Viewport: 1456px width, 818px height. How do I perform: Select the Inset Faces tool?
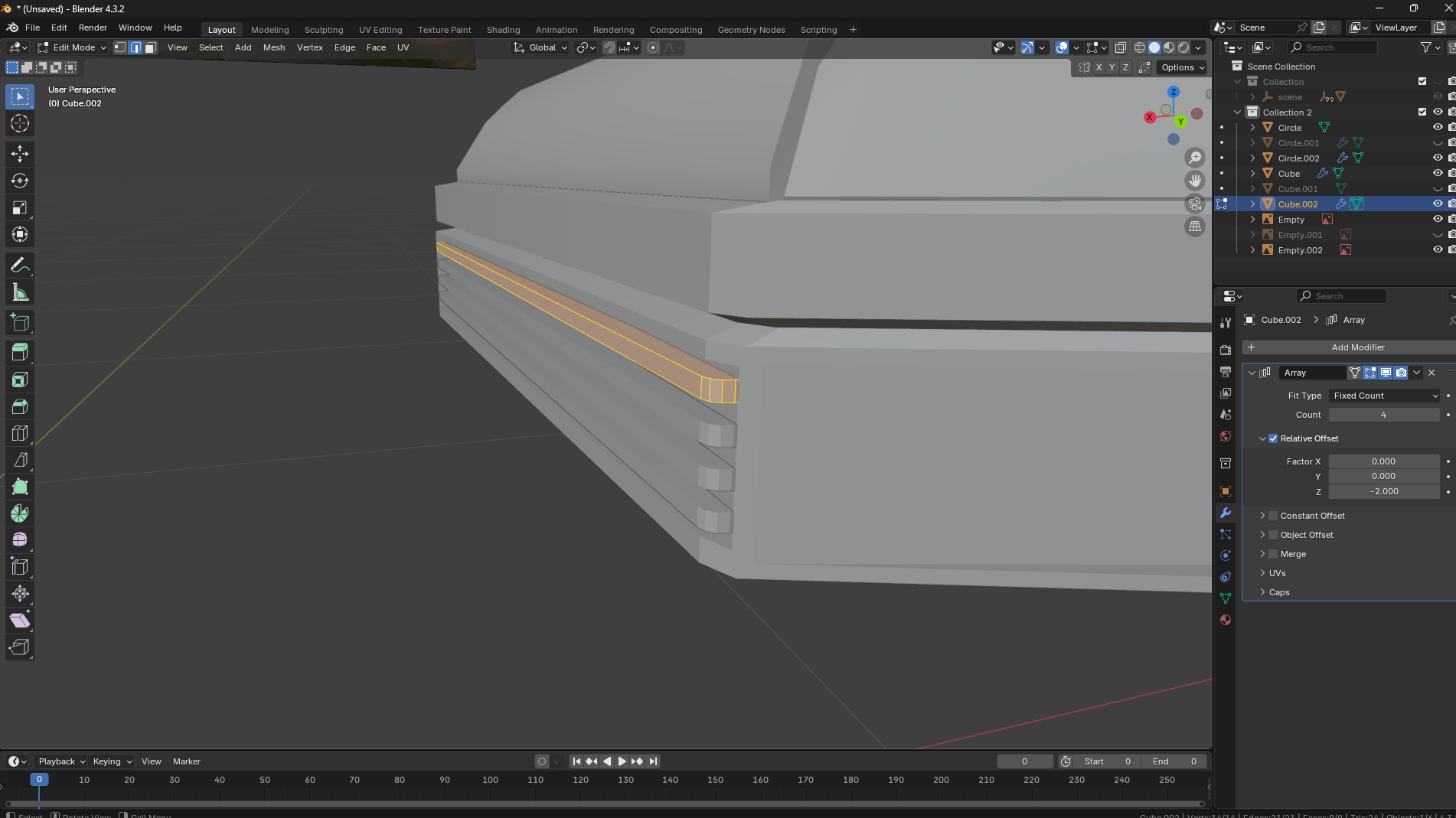click(x=20, y=380)
